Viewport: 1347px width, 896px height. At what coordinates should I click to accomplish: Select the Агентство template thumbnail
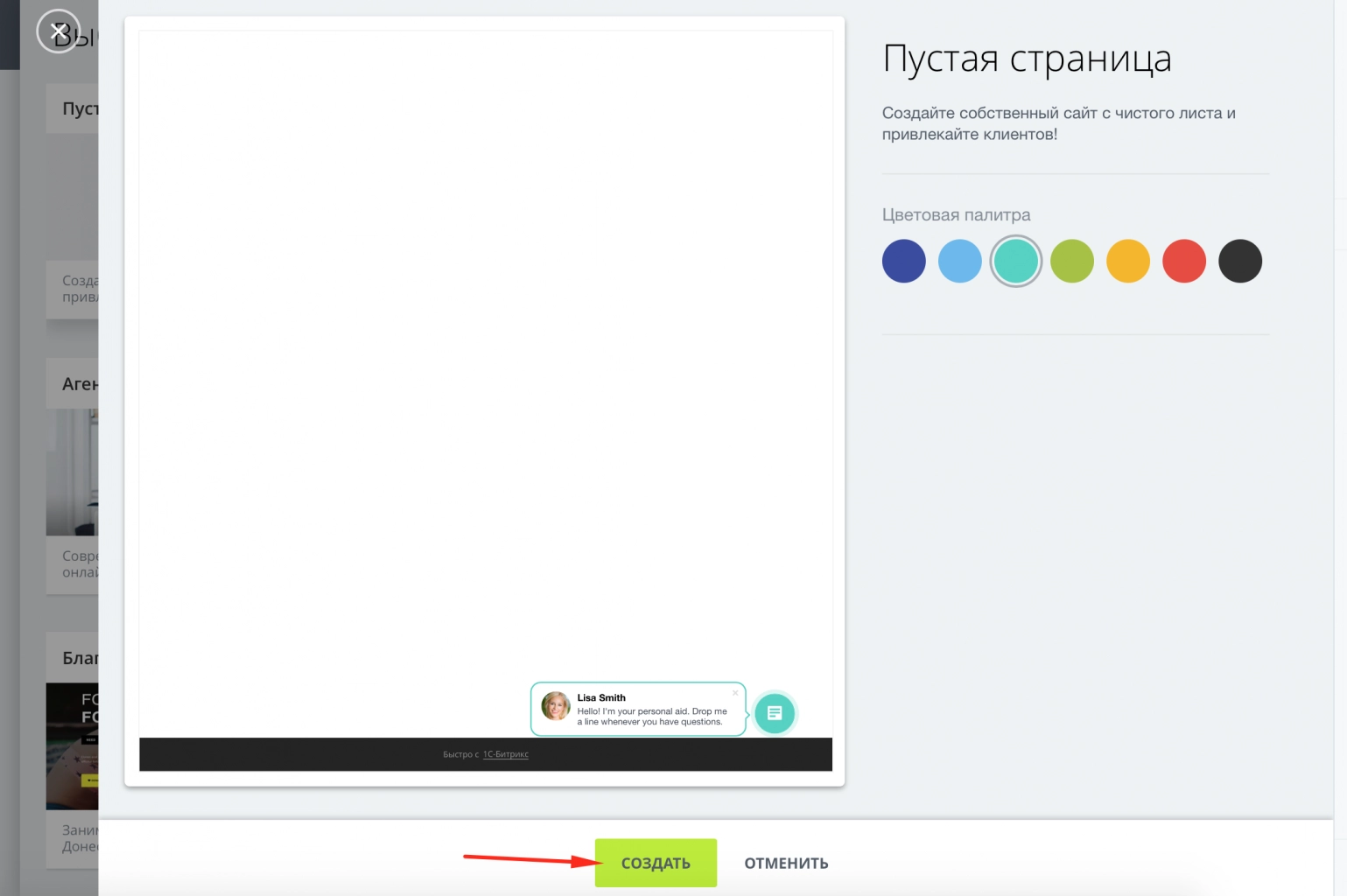(74, 472)
